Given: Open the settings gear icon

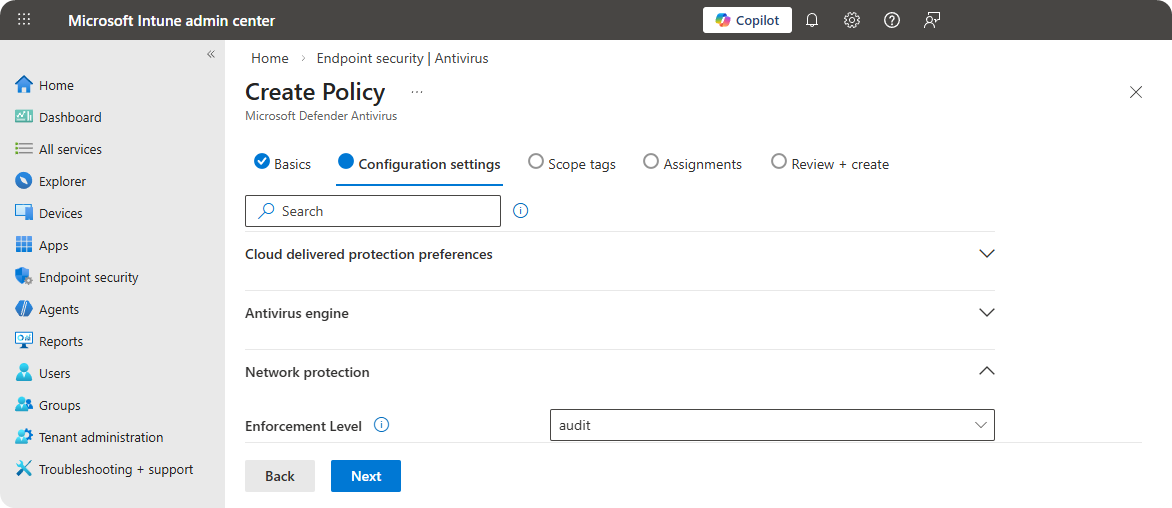Looking at the screenshot, I should point(852,20).
